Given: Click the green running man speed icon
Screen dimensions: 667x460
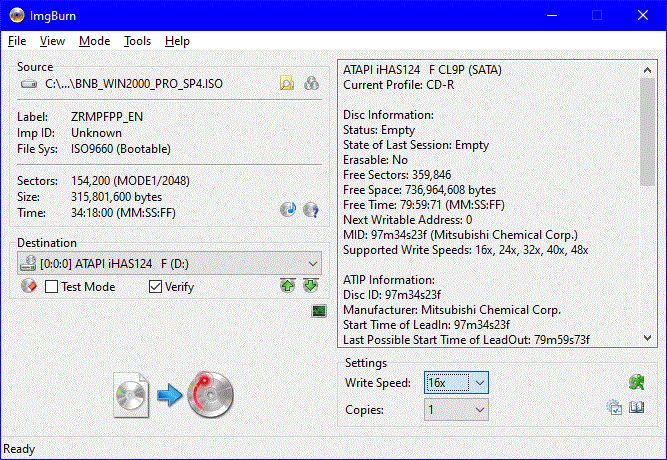Looking at the screenshot, I should pyautogui.click(x=636, y=382).
